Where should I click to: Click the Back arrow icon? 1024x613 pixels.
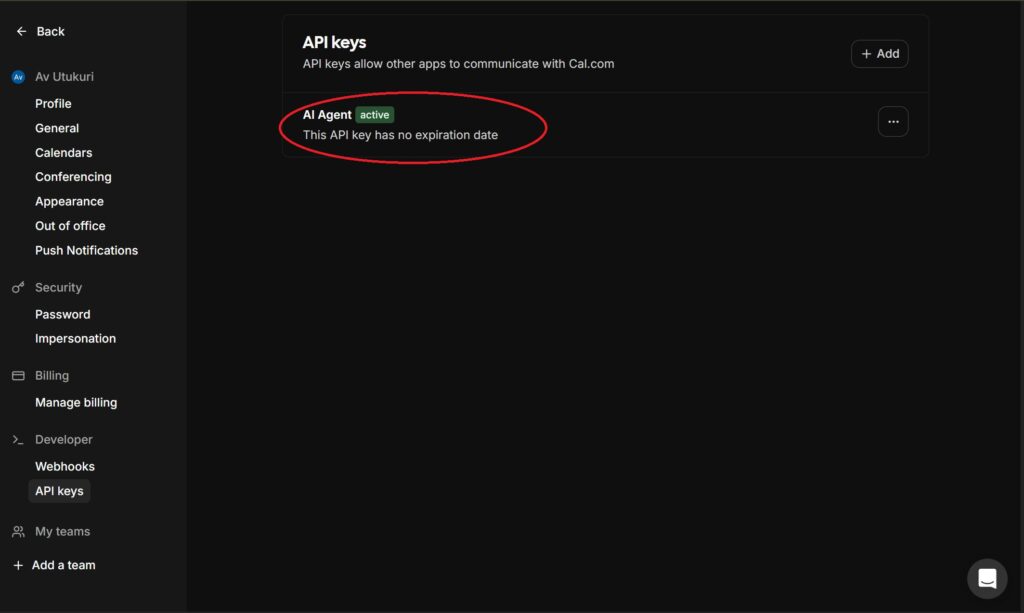(x=21, y=32)
